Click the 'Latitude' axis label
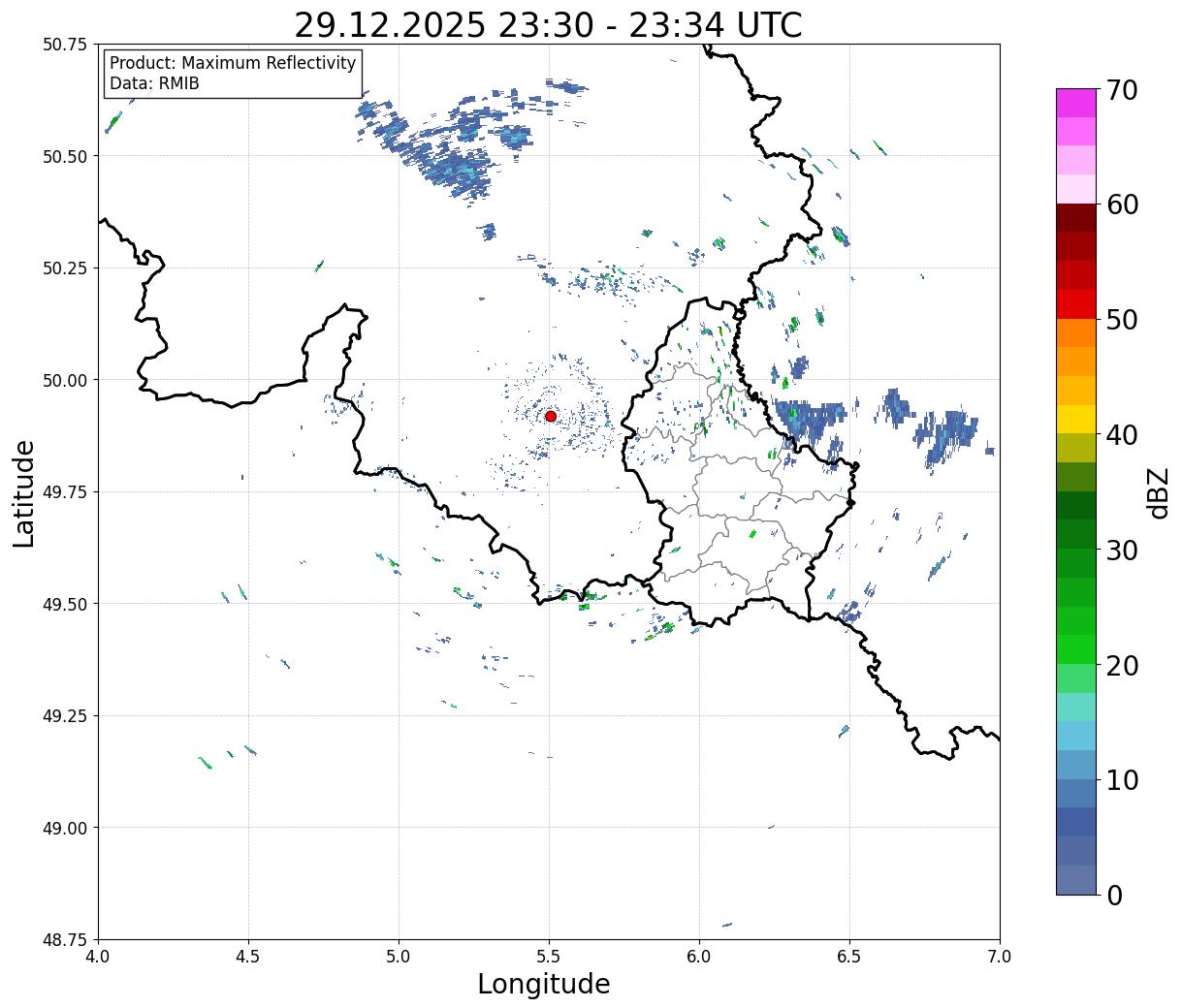This screenshot has height=1008, width=1182. 24,492
